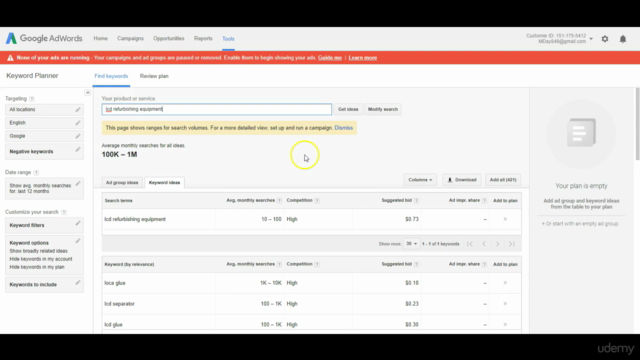The image size is (640, 360).
Task: Go to next page of keywords
Action: 498,244
